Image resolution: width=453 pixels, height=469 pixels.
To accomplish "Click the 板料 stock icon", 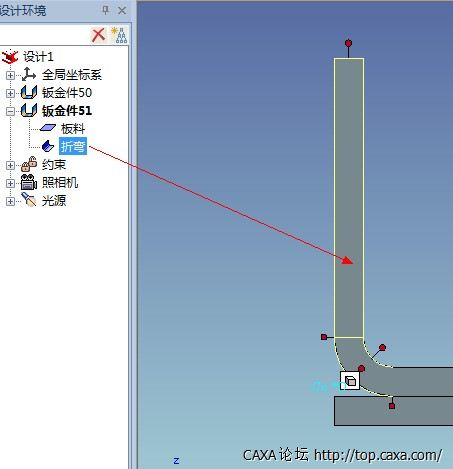I will 48,128.
